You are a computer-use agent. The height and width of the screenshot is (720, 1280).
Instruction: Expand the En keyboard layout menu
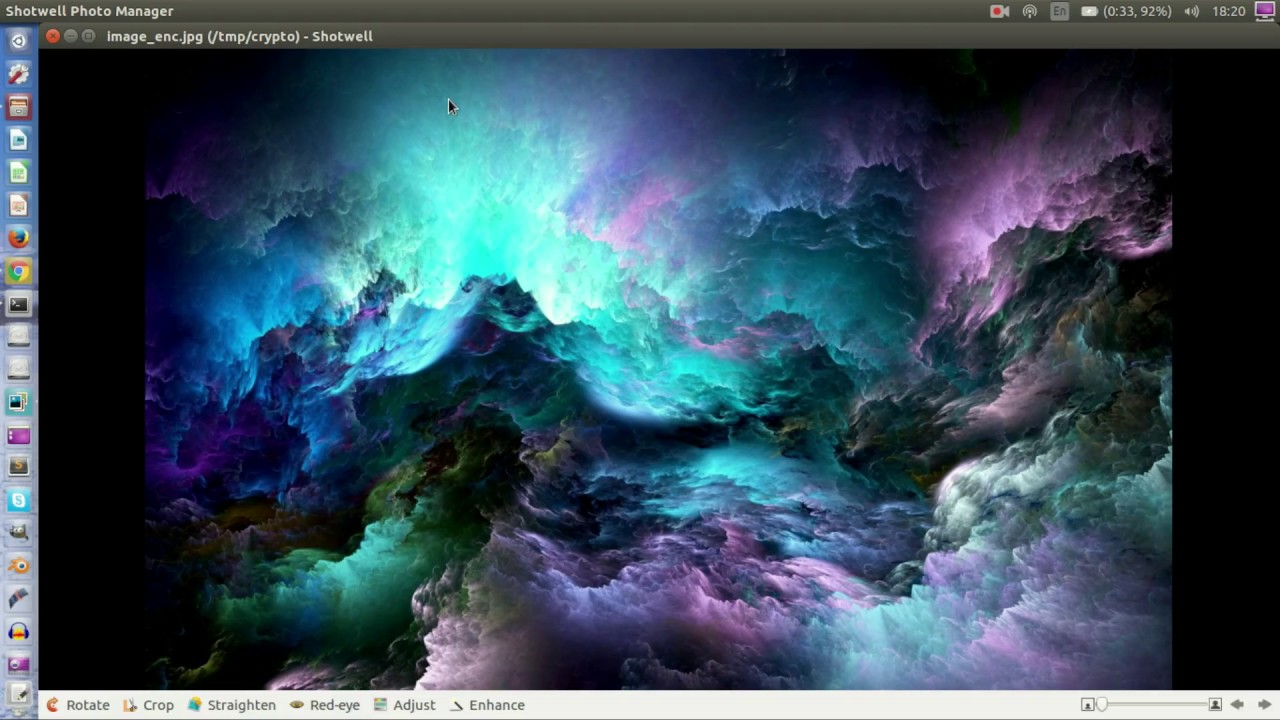point(1059,11)
